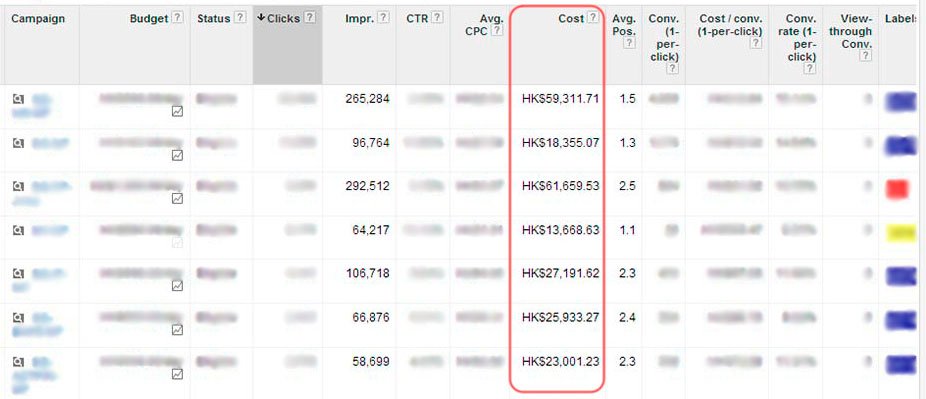Open the help icon under Conv. rate (1-per-click)
926x399 pixels.
pyautogui.click(x=810, y=69)
